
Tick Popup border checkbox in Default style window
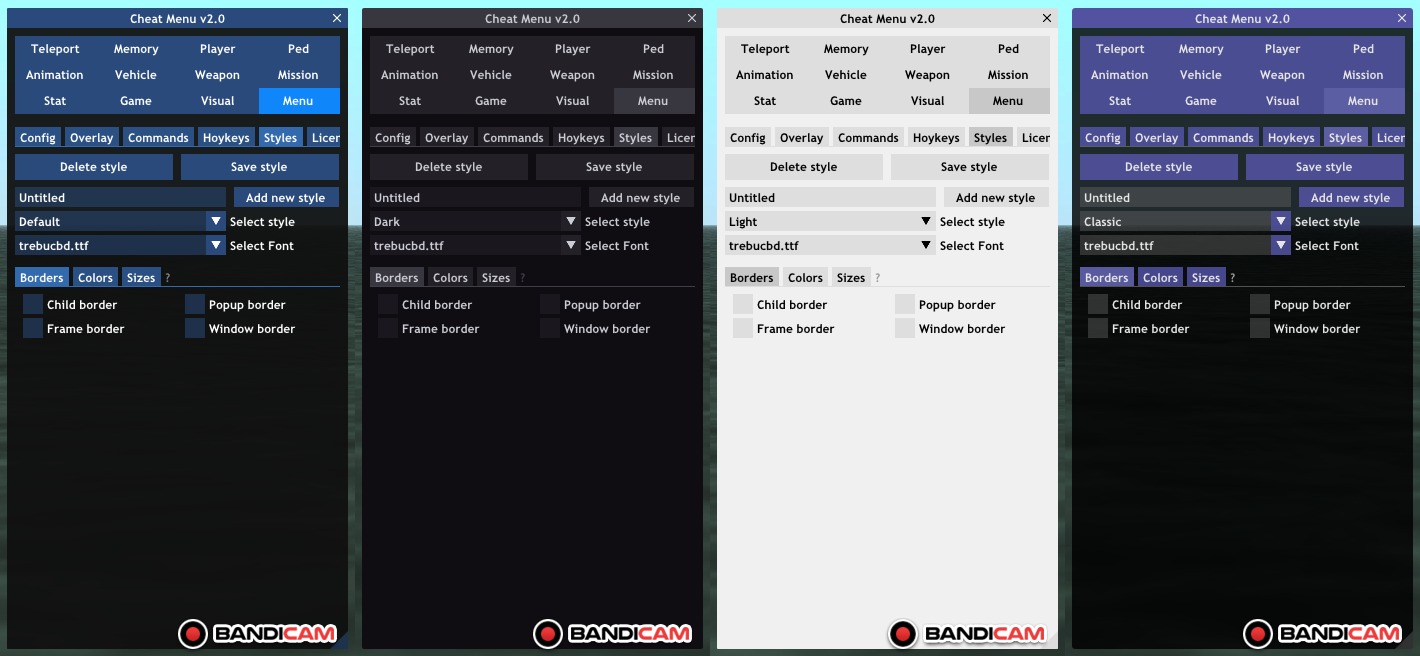pyautogui.click(x=195, y=304)
